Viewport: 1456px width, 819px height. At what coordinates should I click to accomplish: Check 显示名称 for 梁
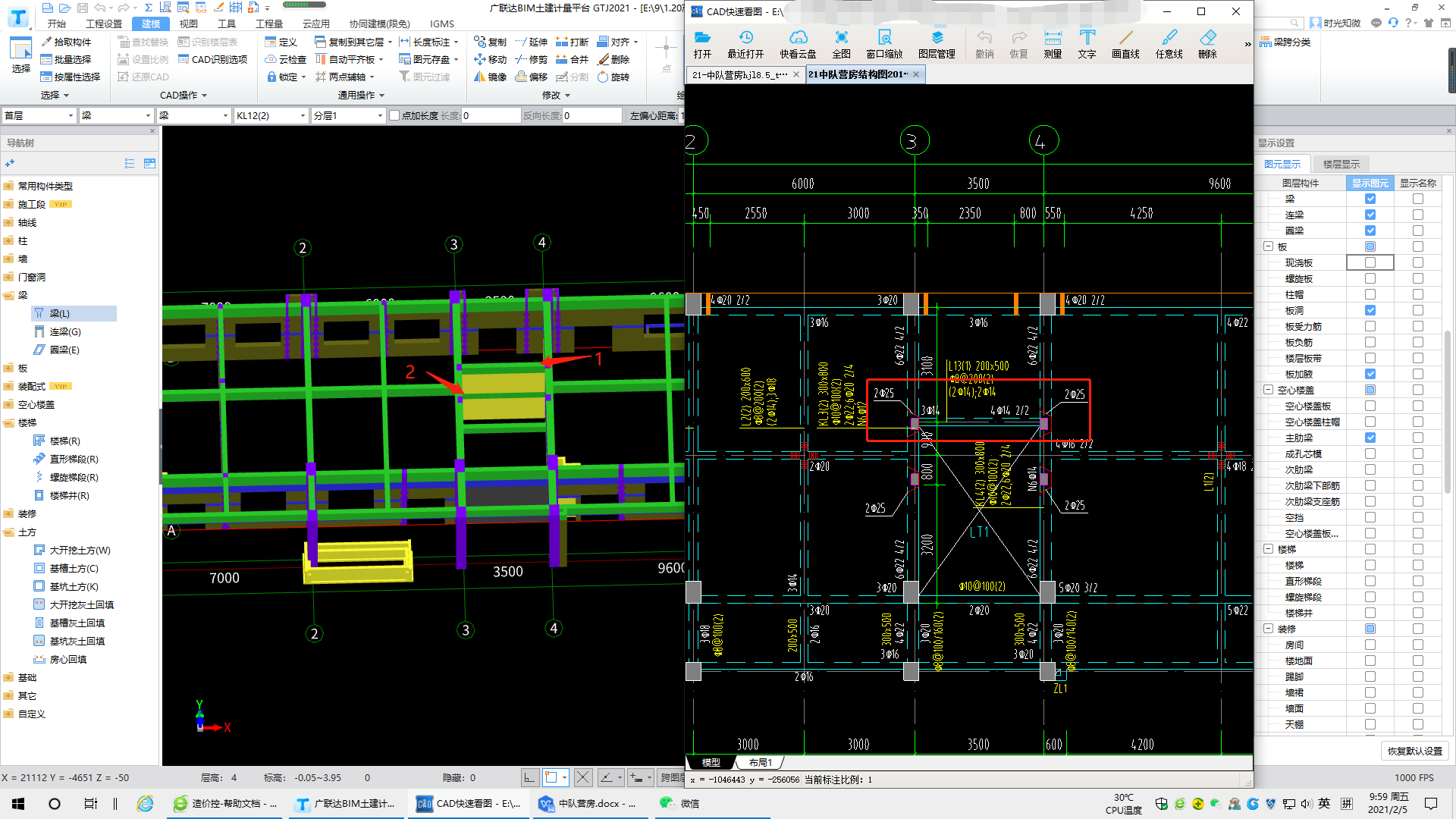[1417, 199]
